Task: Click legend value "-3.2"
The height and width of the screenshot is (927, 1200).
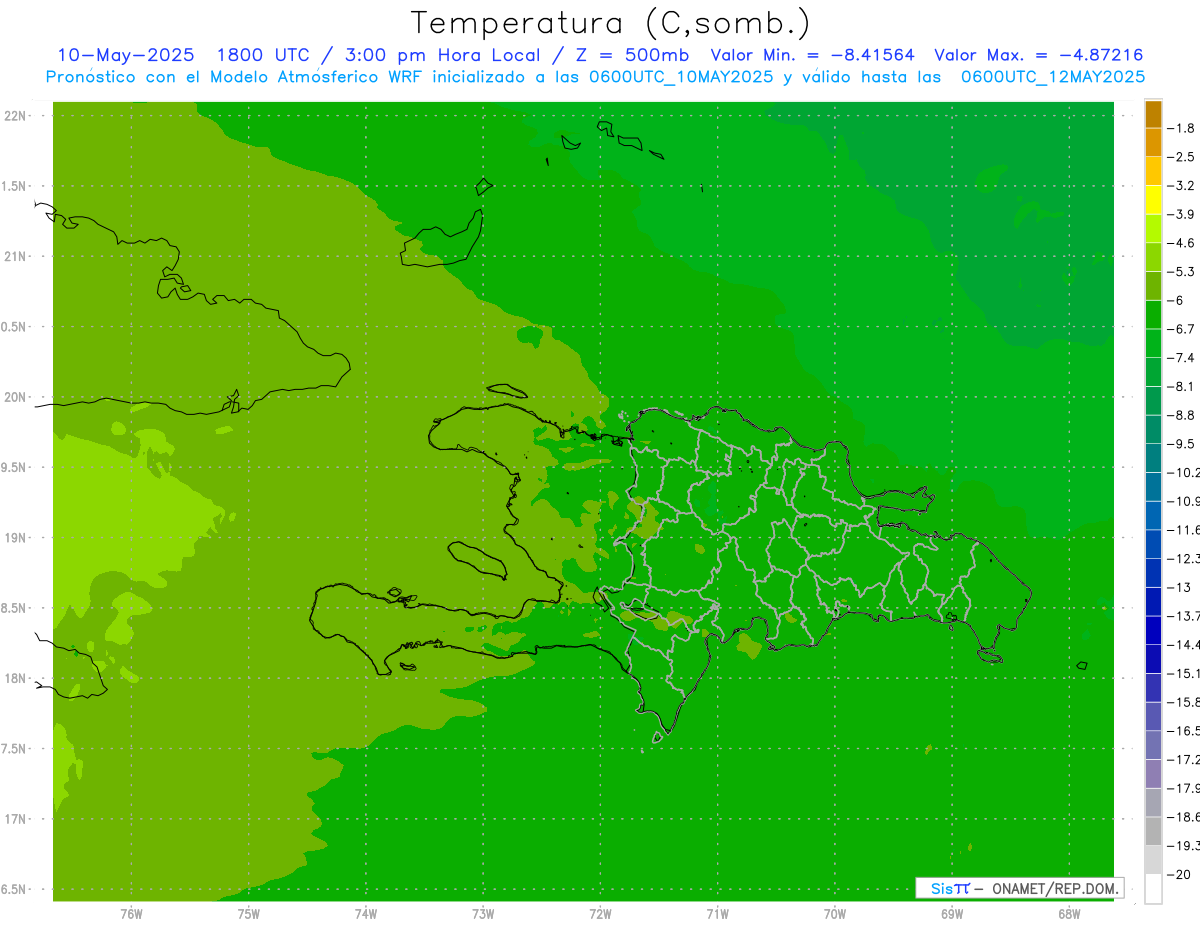Action: pos(1181,186)
